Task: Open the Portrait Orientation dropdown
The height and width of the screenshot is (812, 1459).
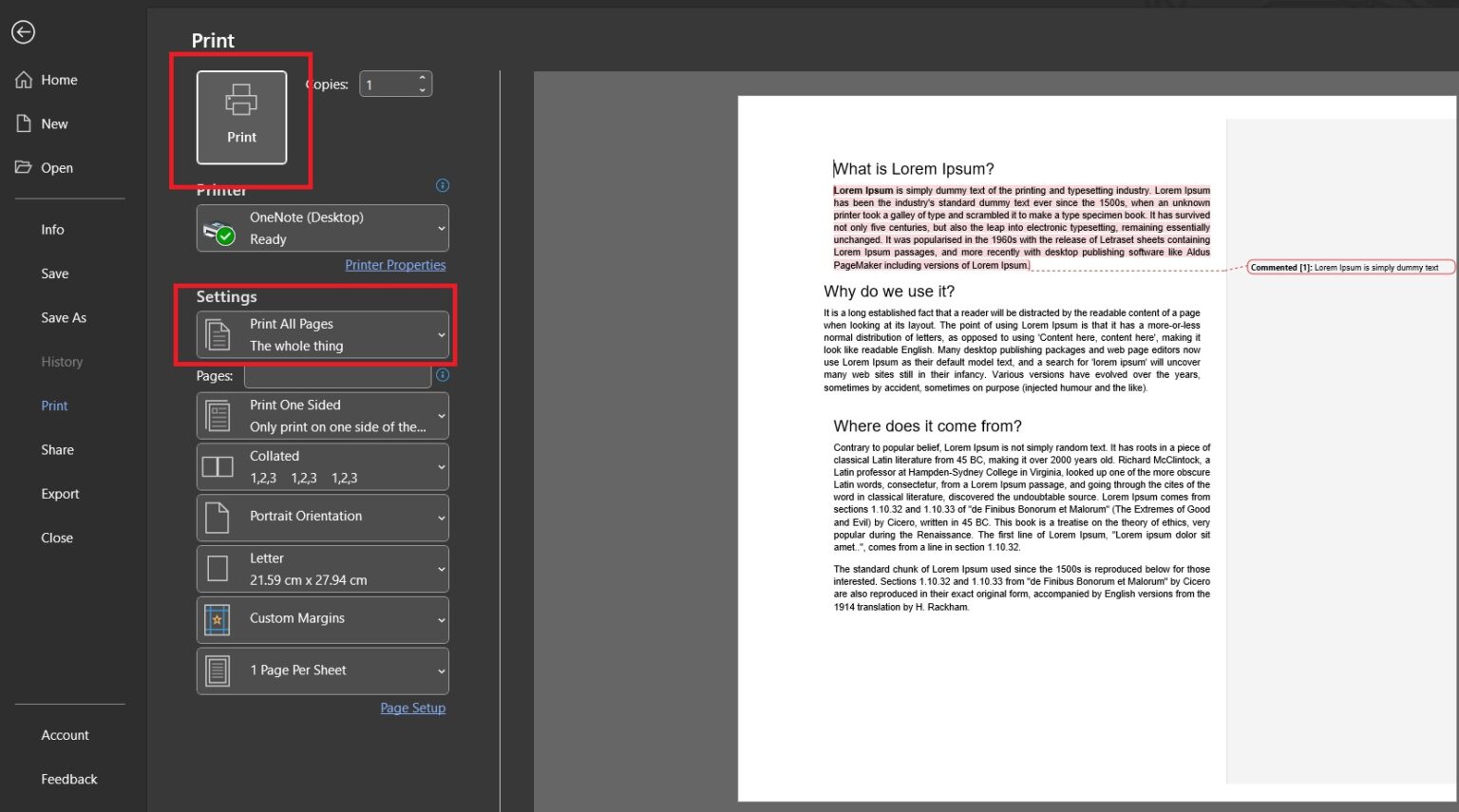Action: (440, 517)
